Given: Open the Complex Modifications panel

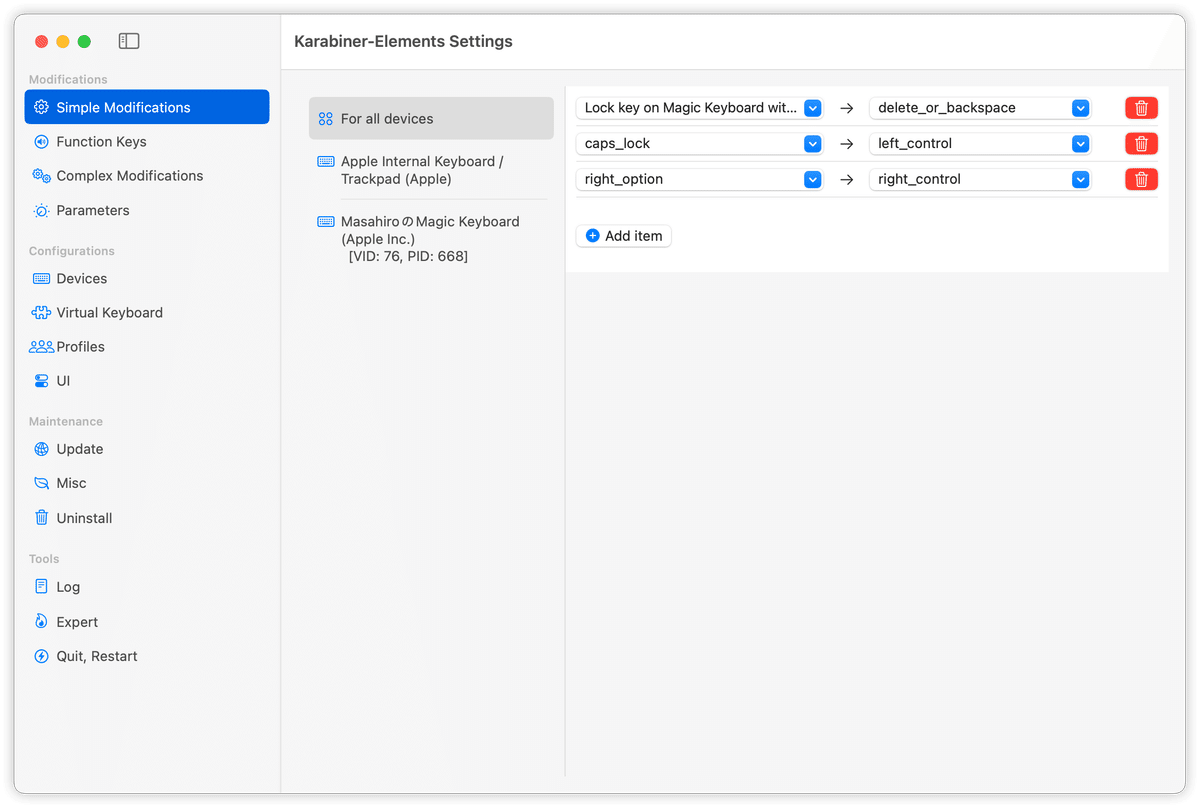Looking at the screenshot, I should [129, 175].
